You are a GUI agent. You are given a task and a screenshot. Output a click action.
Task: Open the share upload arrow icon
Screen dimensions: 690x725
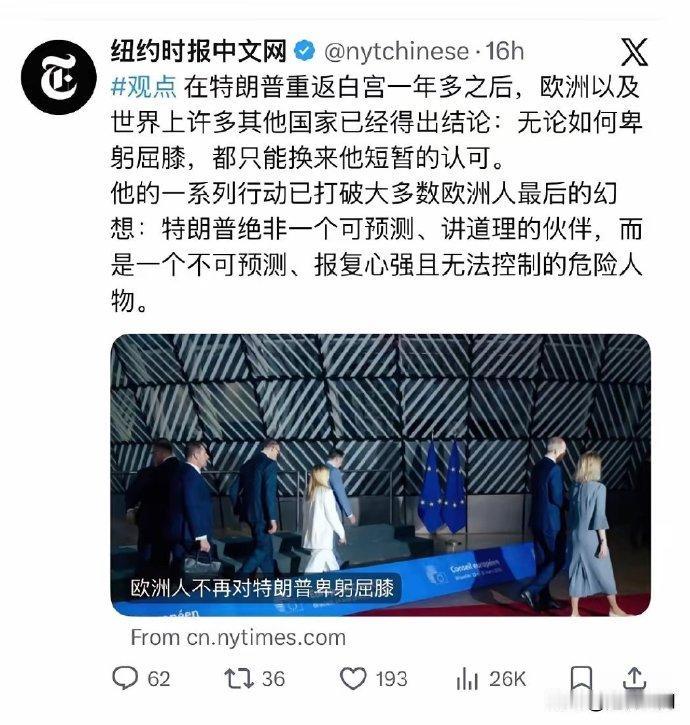[x=635, y=678]
